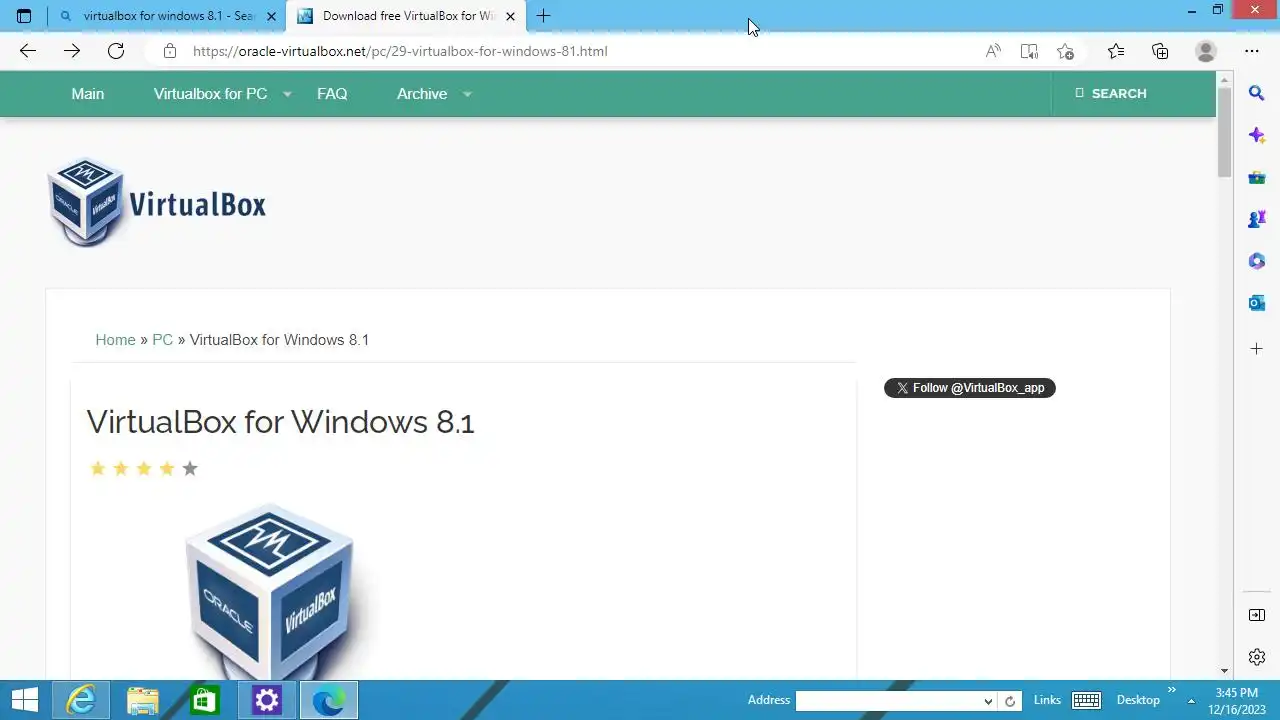The height and width of the screenshot is (720, 1280).
Task: Launch Internet Explorer from taskbar
Action: pyautogui.click(x=80, y=700)
